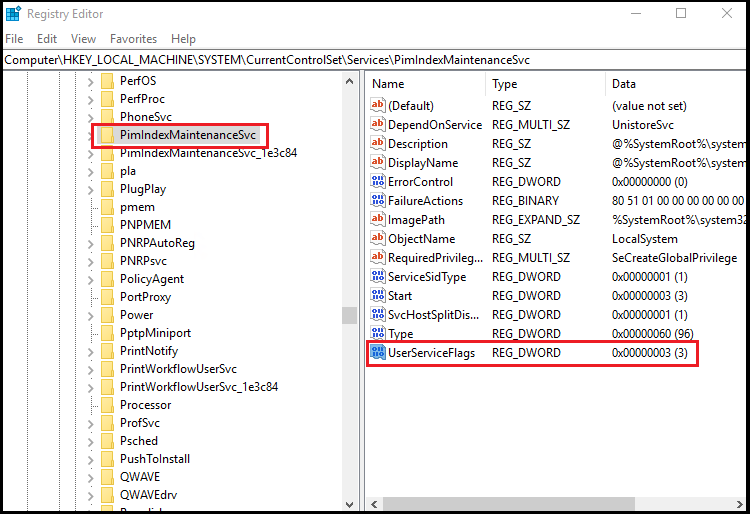Click the registry path address bar

[375, 60]
